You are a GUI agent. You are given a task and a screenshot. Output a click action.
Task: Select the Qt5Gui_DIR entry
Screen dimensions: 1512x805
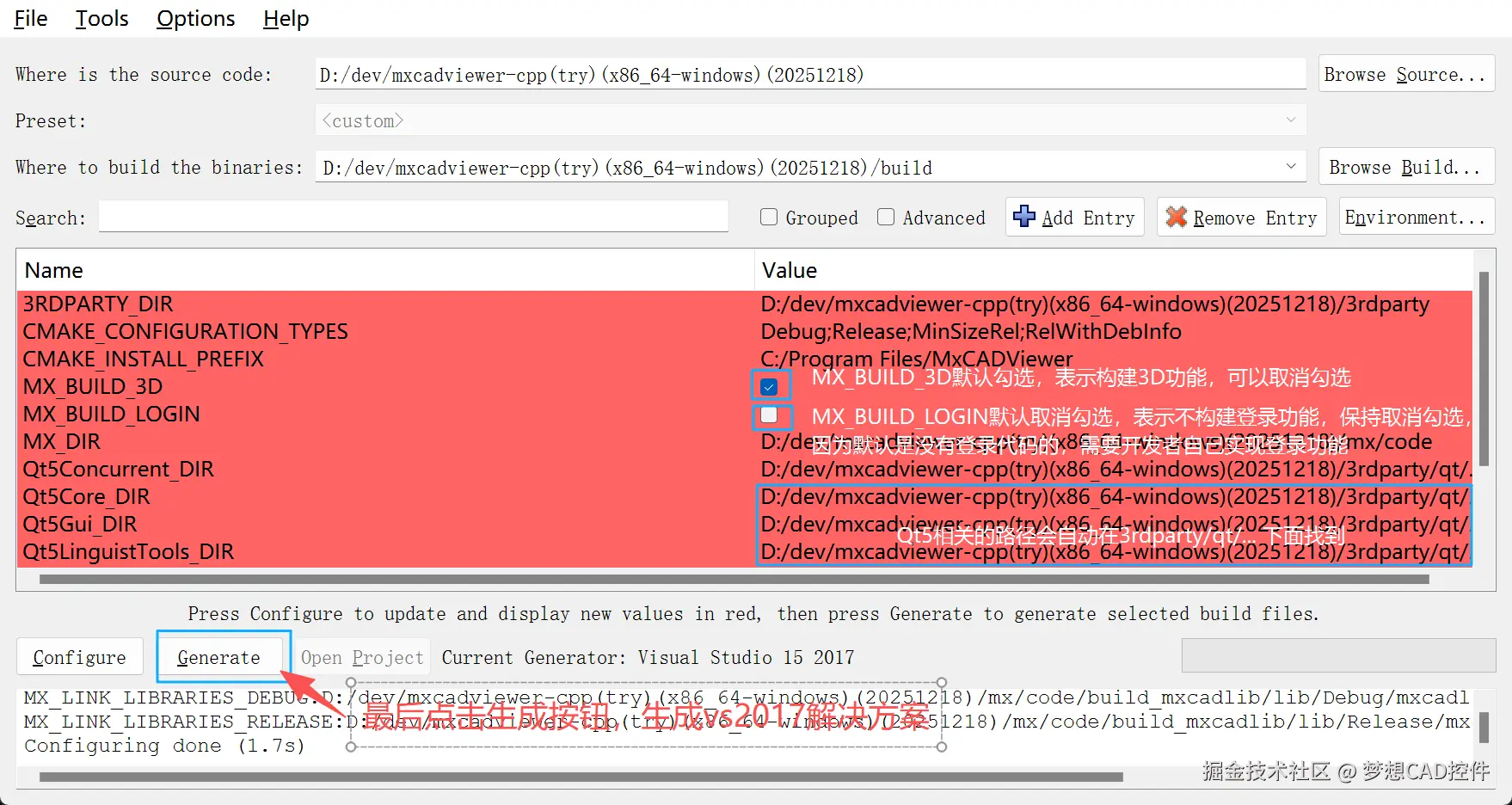(x=80, y=524)
